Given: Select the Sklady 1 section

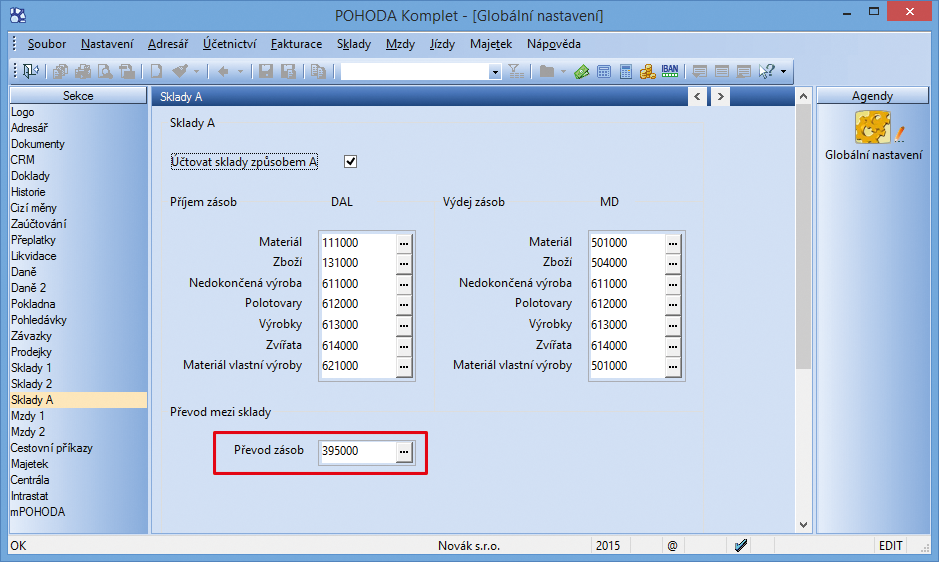Looking at the screenshot, I should tap(78, 368).
